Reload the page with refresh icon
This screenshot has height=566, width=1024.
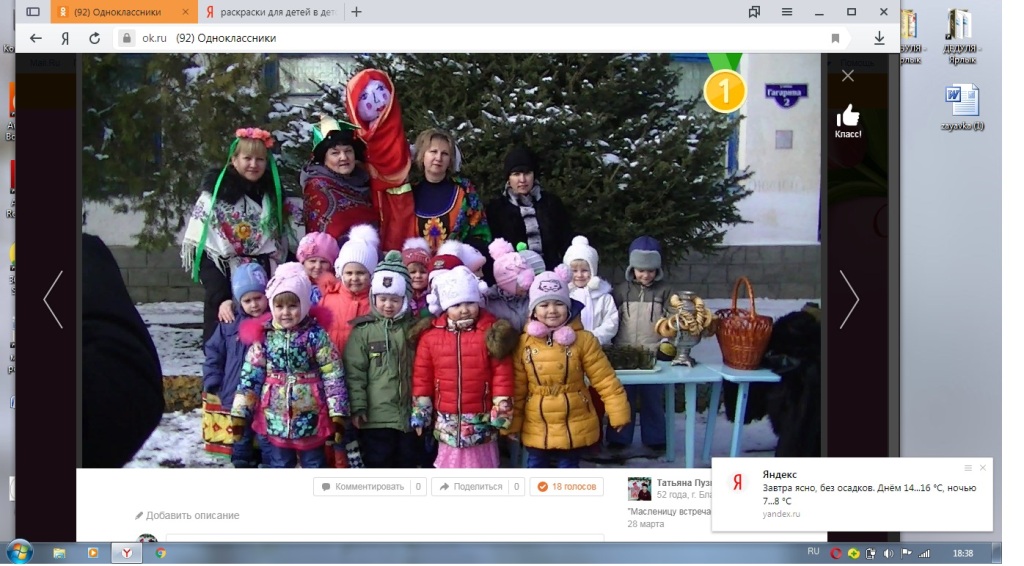pyautogui.click(x=94, y=38)
